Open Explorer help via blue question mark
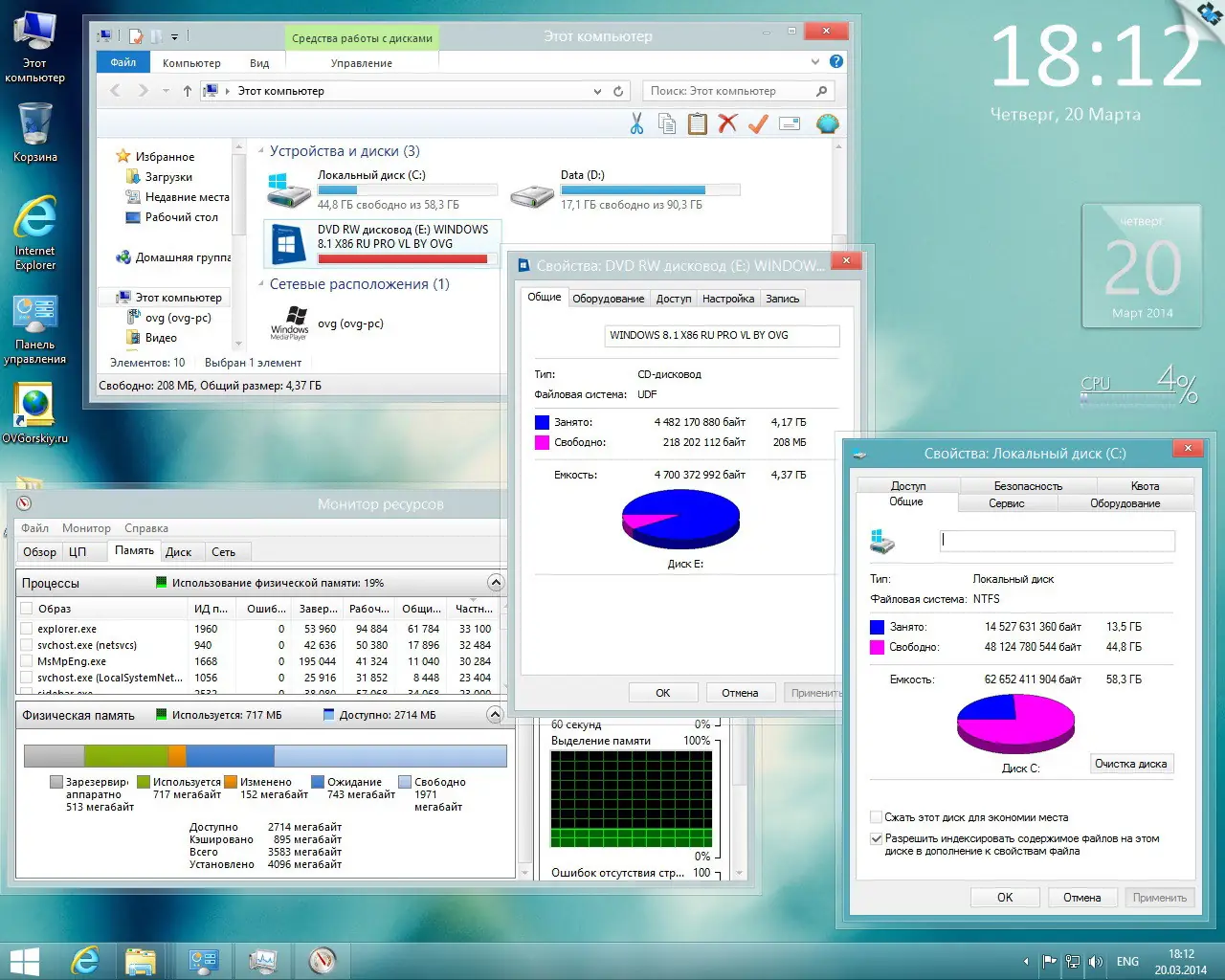The height and width of the screenshot is (980, 1225). coord(836,61)
